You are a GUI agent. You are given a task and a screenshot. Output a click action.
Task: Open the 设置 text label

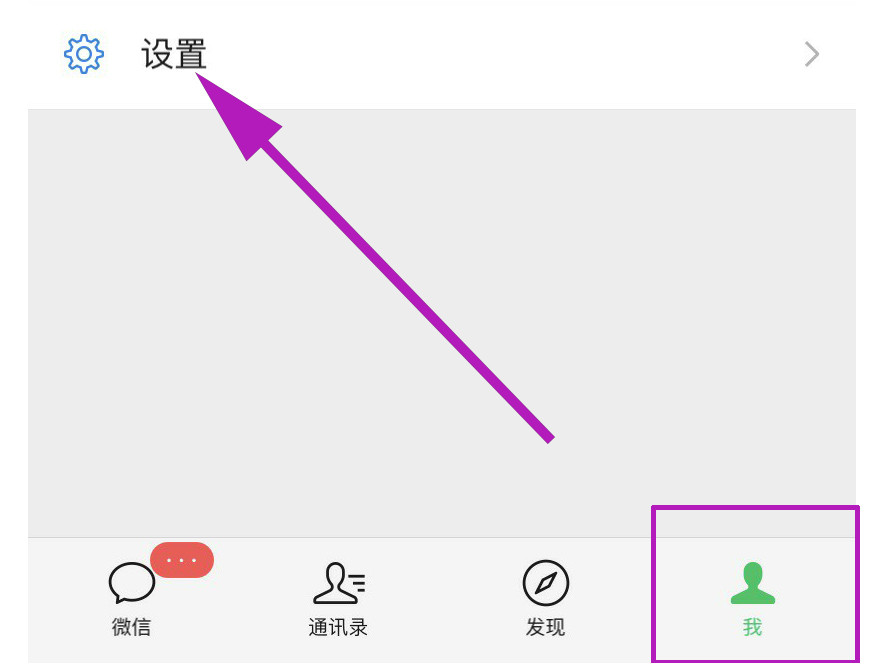coord(174,54)
